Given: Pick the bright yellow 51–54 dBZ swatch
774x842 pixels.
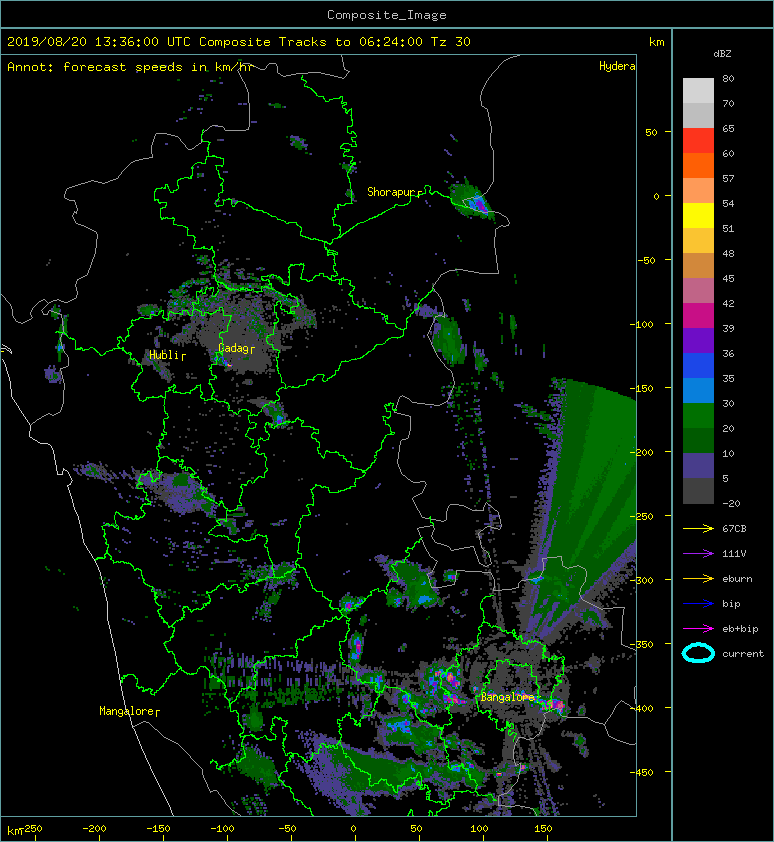Looking at the screenshot, I should [698, 215].
